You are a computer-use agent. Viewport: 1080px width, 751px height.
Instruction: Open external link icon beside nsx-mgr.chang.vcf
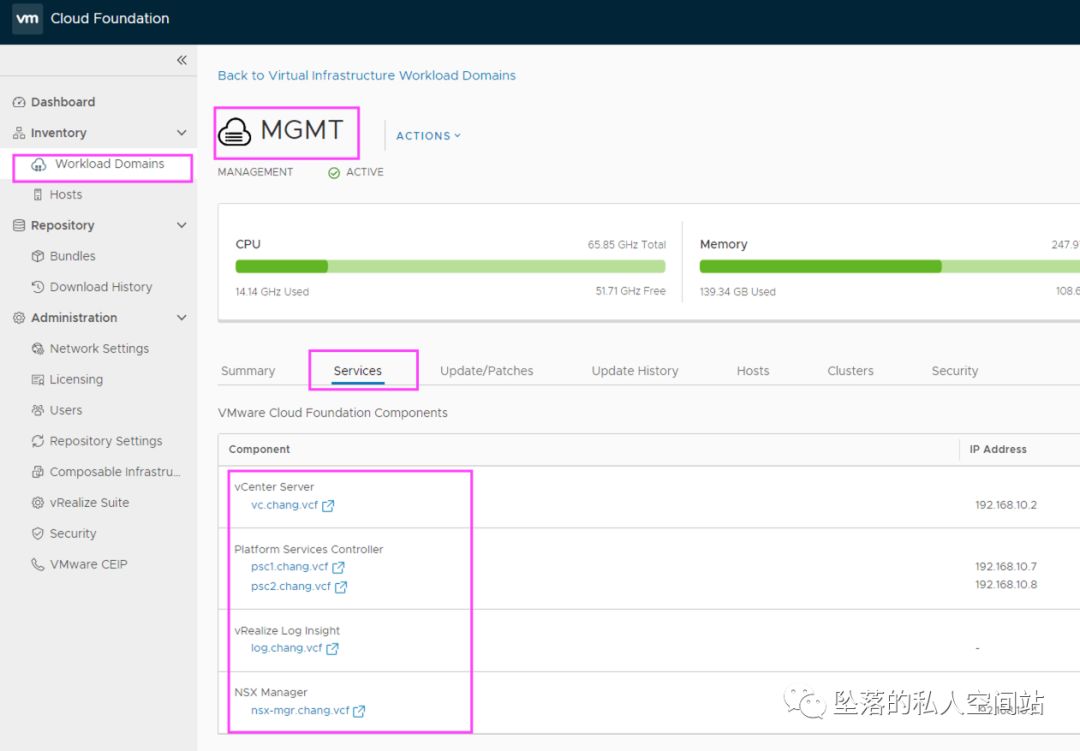point(359,711)
